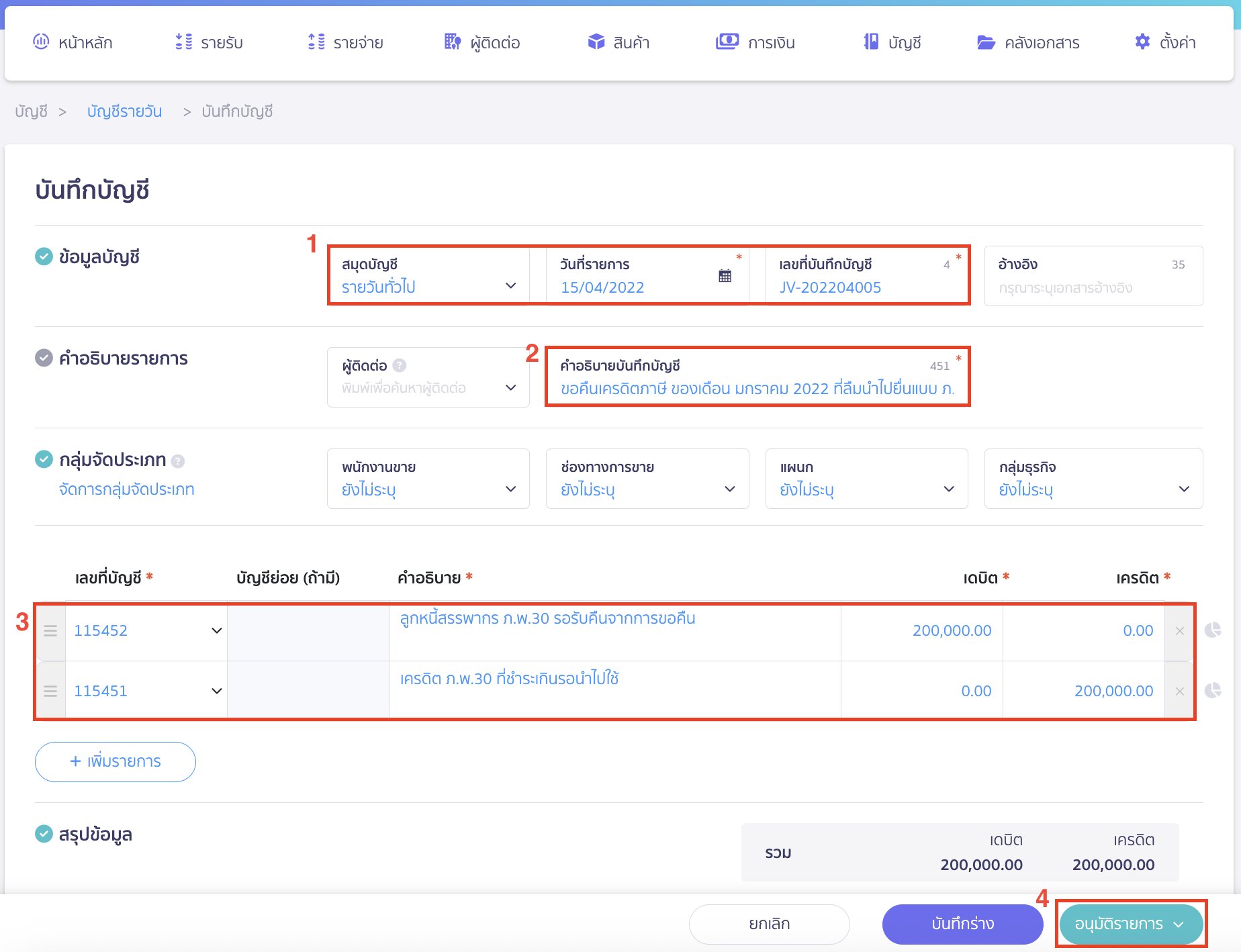Open the การเงิน menu

pyautogui.click(x=755, y=43)
